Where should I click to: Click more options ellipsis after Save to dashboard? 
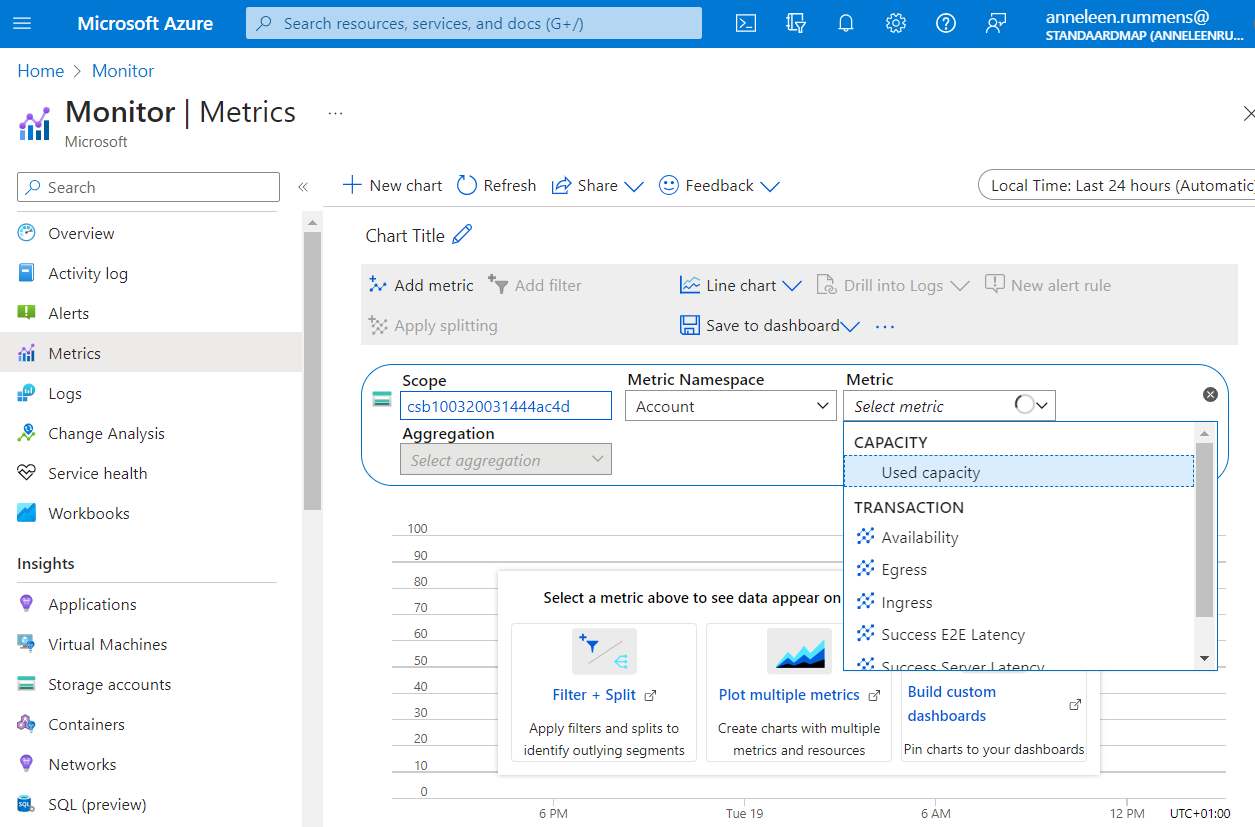click(x=885, y=326)
